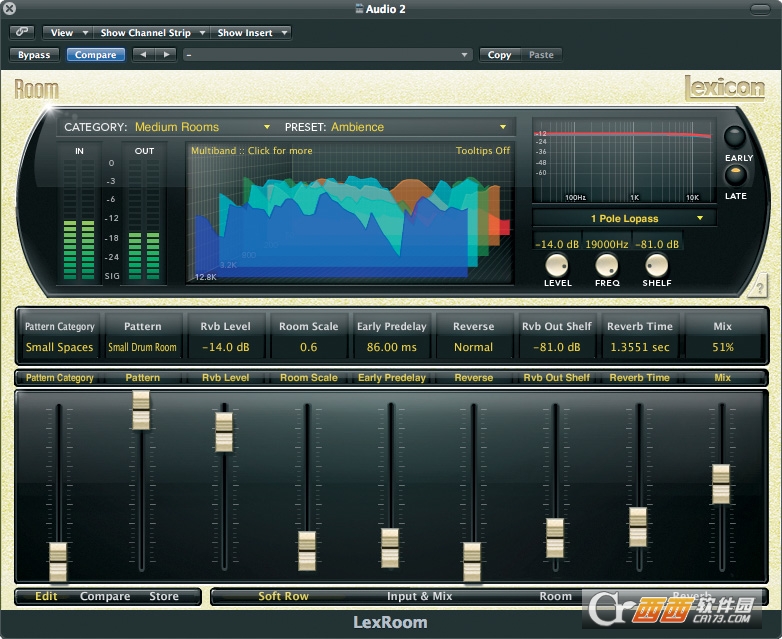
Task: Click the Pattern Category fader handle
Action: 58,562
